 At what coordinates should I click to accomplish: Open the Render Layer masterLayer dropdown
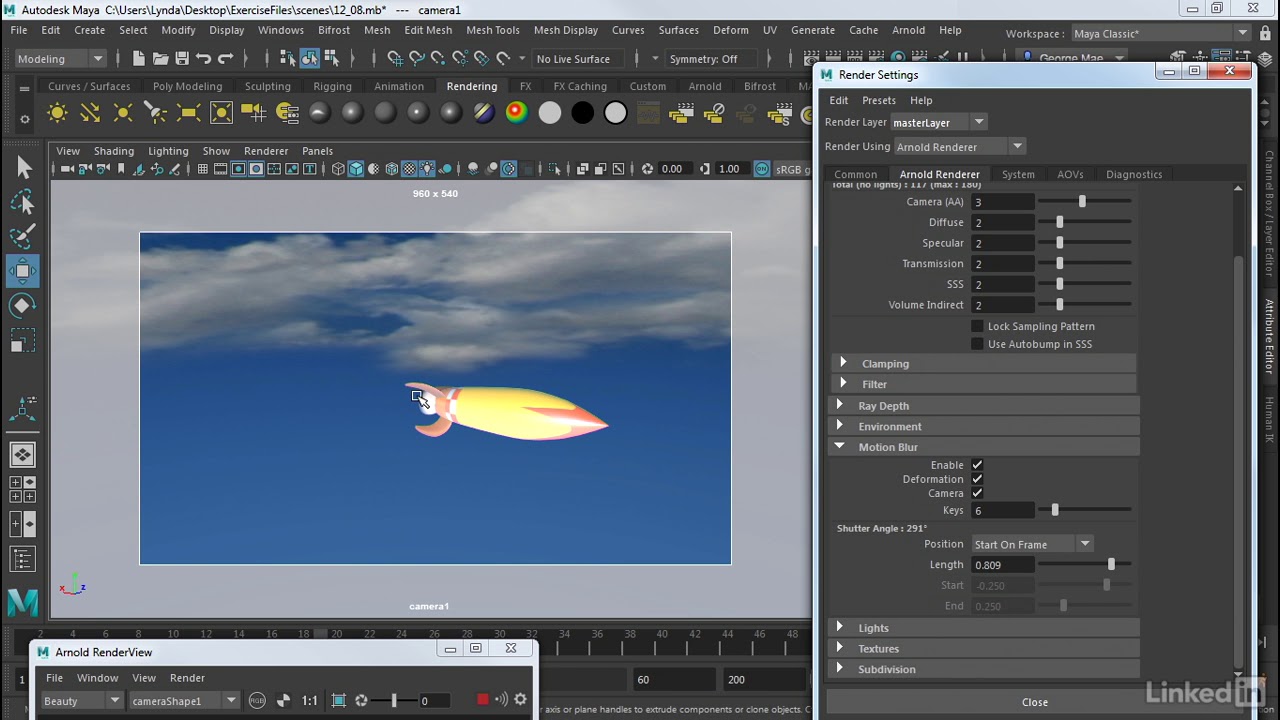[x=939, y=122]
